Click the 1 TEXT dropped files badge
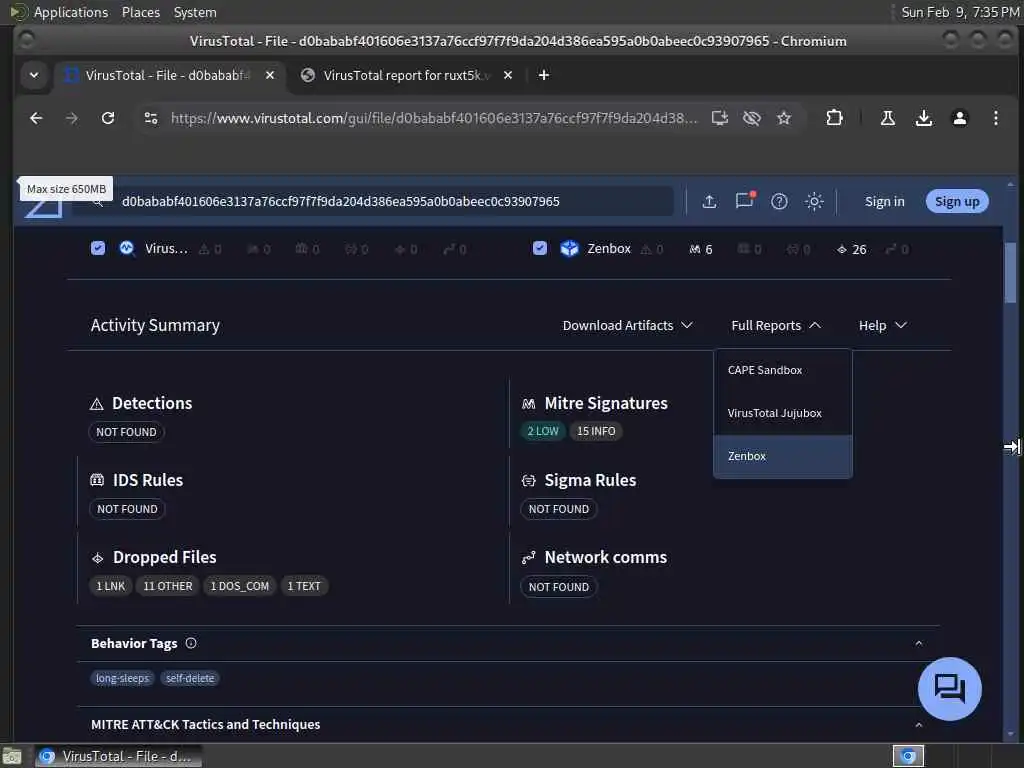This screenshot has width=1024, height=768. click(x=304, y=586)
